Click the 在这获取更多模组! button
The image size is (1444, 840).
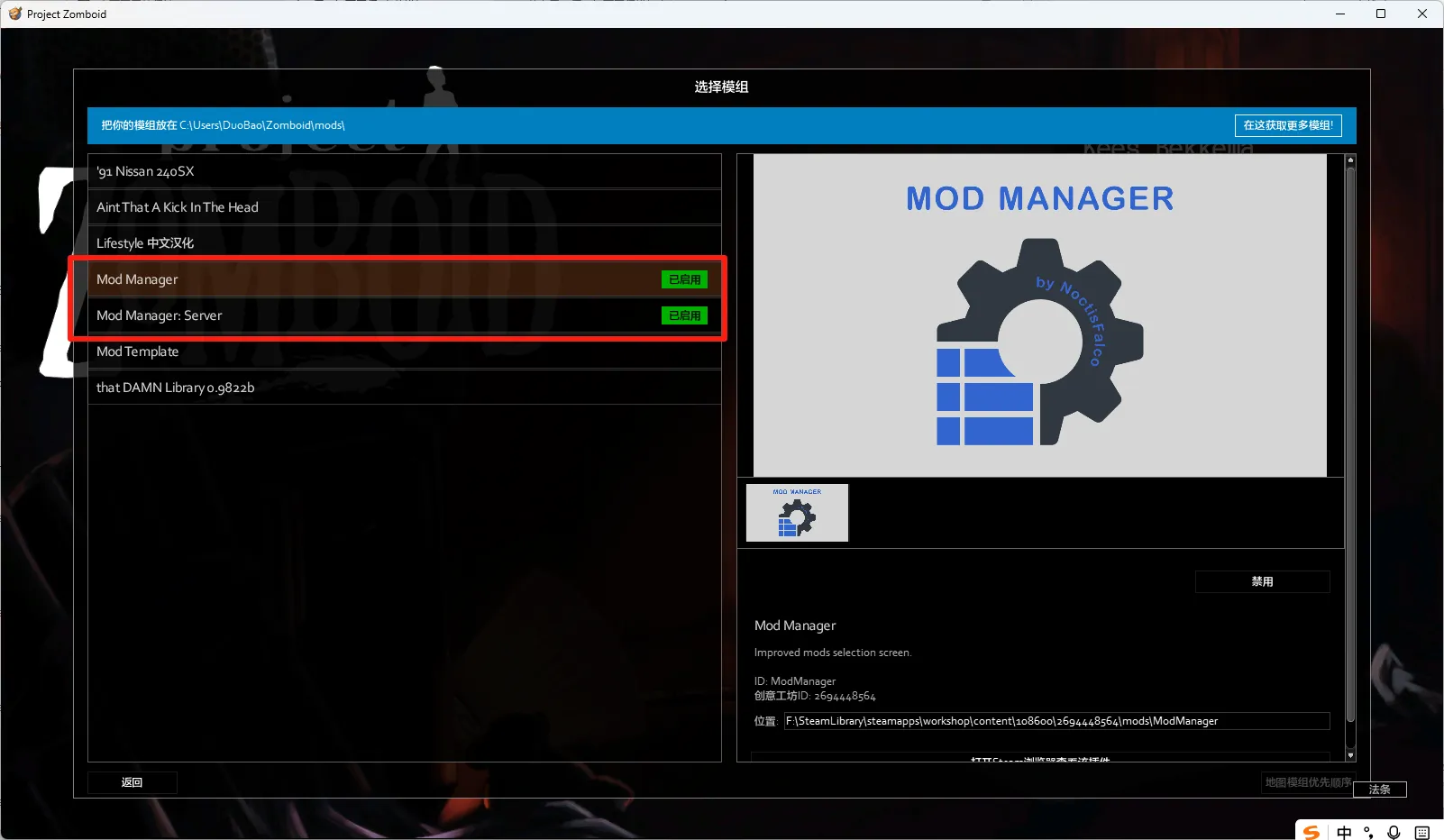pyautogui.click(x=1288, y=125)
